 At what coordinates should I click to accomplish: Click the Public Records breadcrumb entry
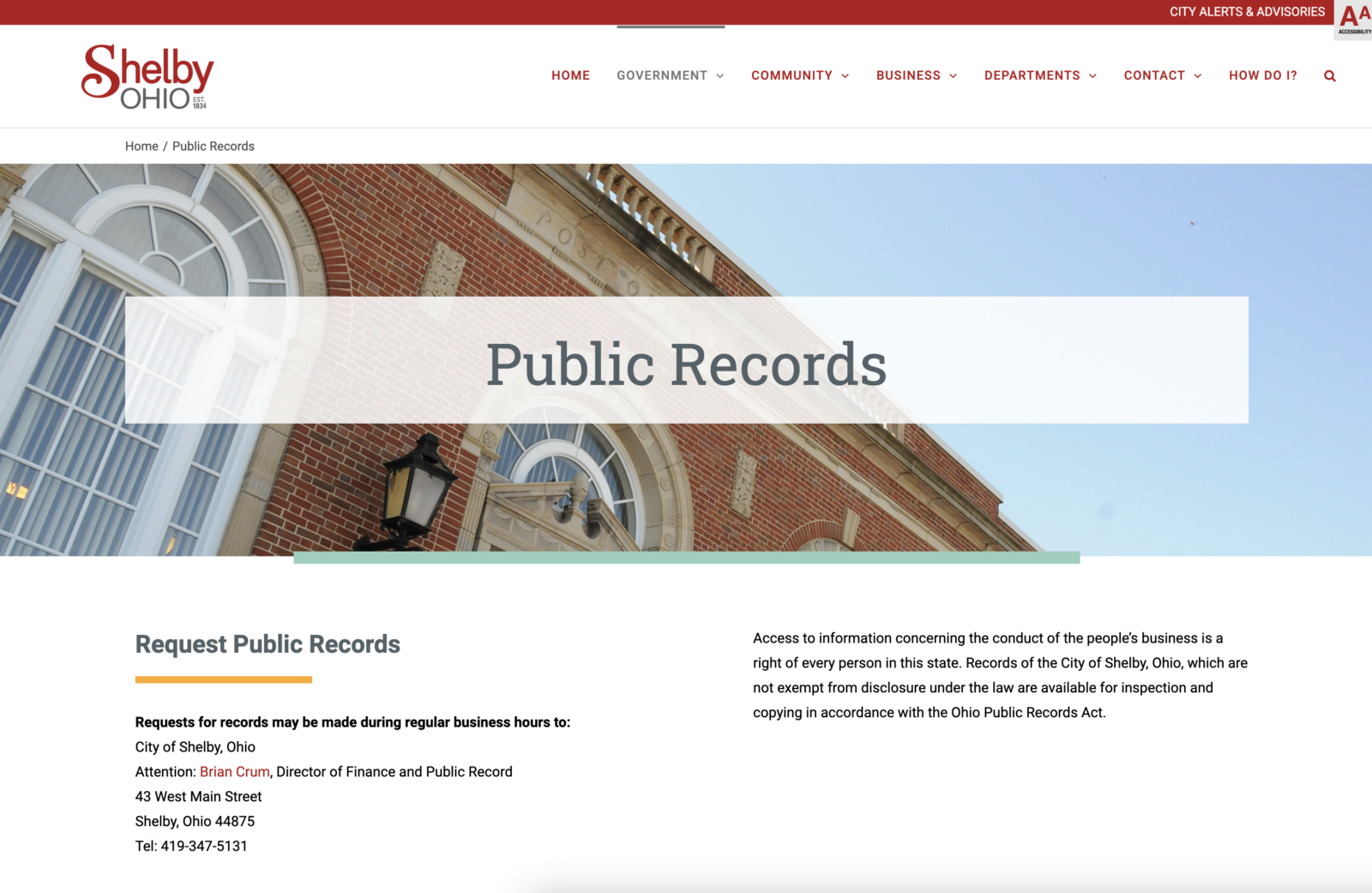pyautogui.click(x=213, y=146)
